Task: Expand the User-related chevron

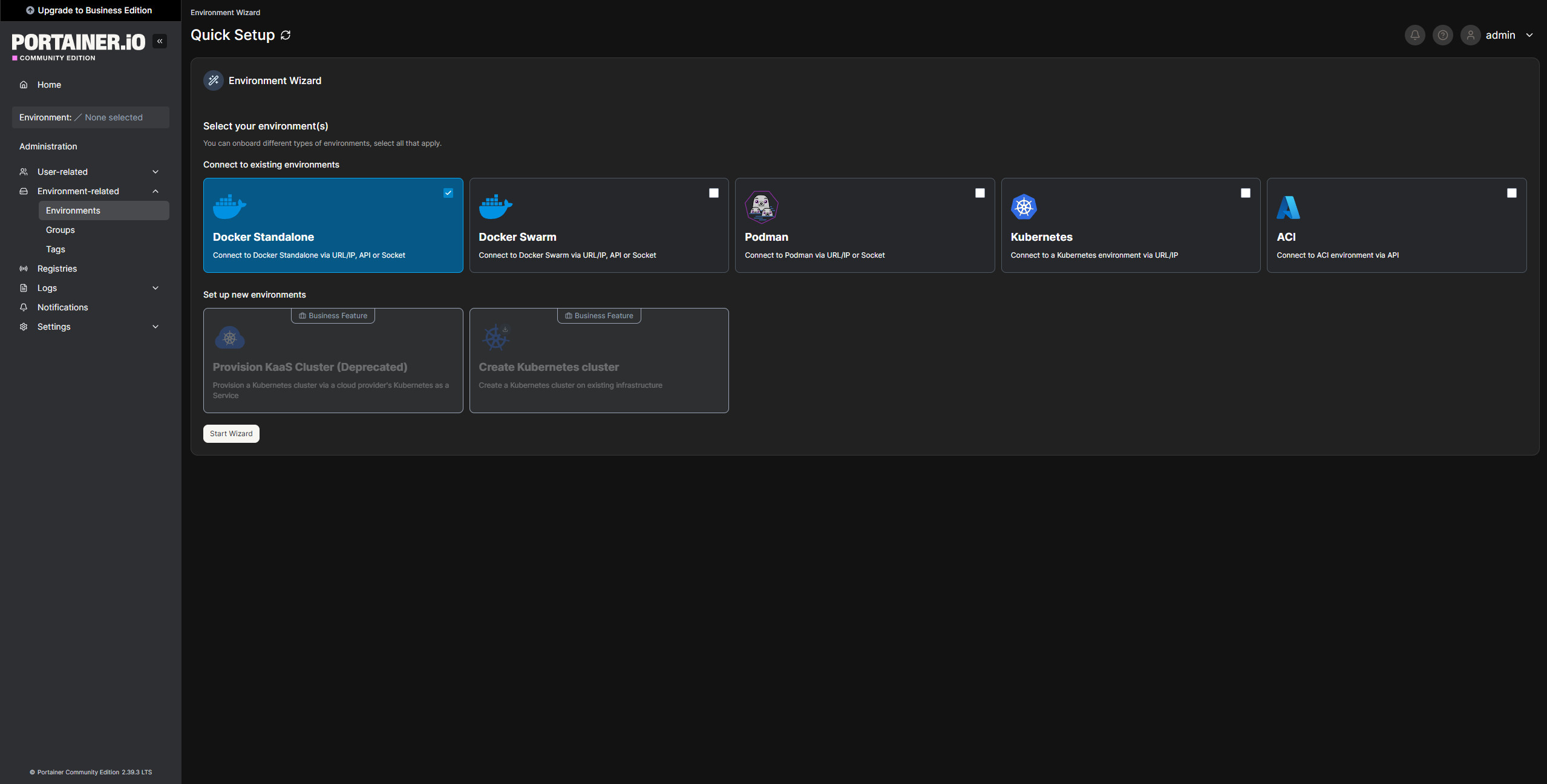Action: [155, 172]
